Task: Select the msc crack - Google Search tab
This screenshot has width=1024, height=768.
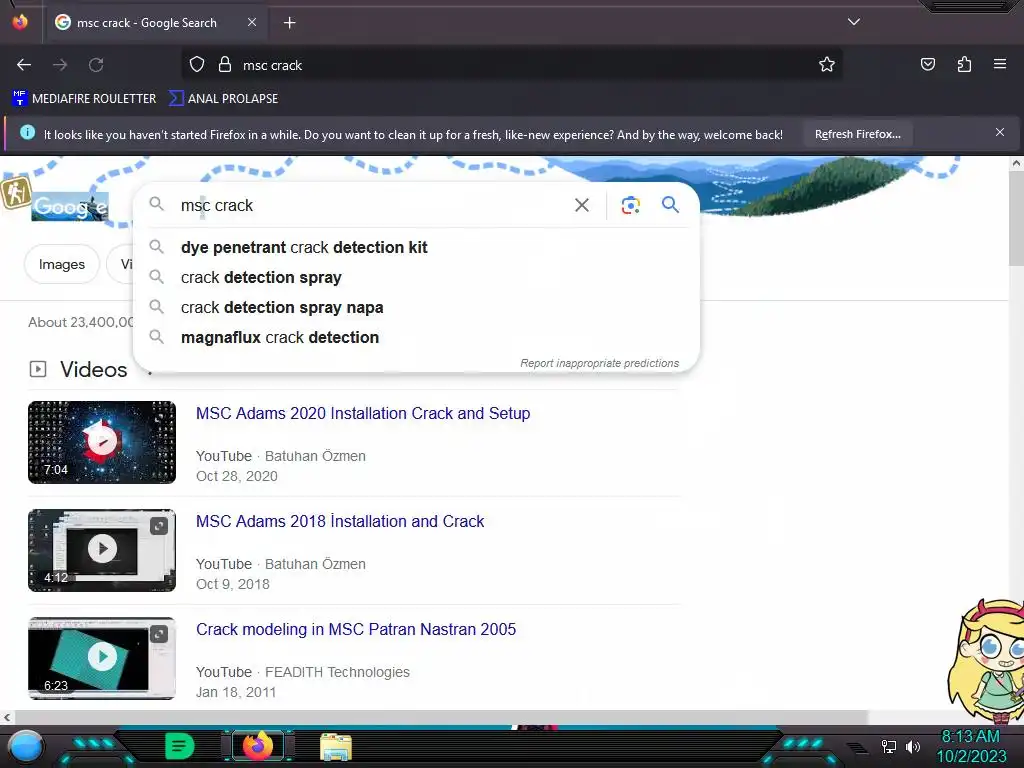Action: coord(155,23)
